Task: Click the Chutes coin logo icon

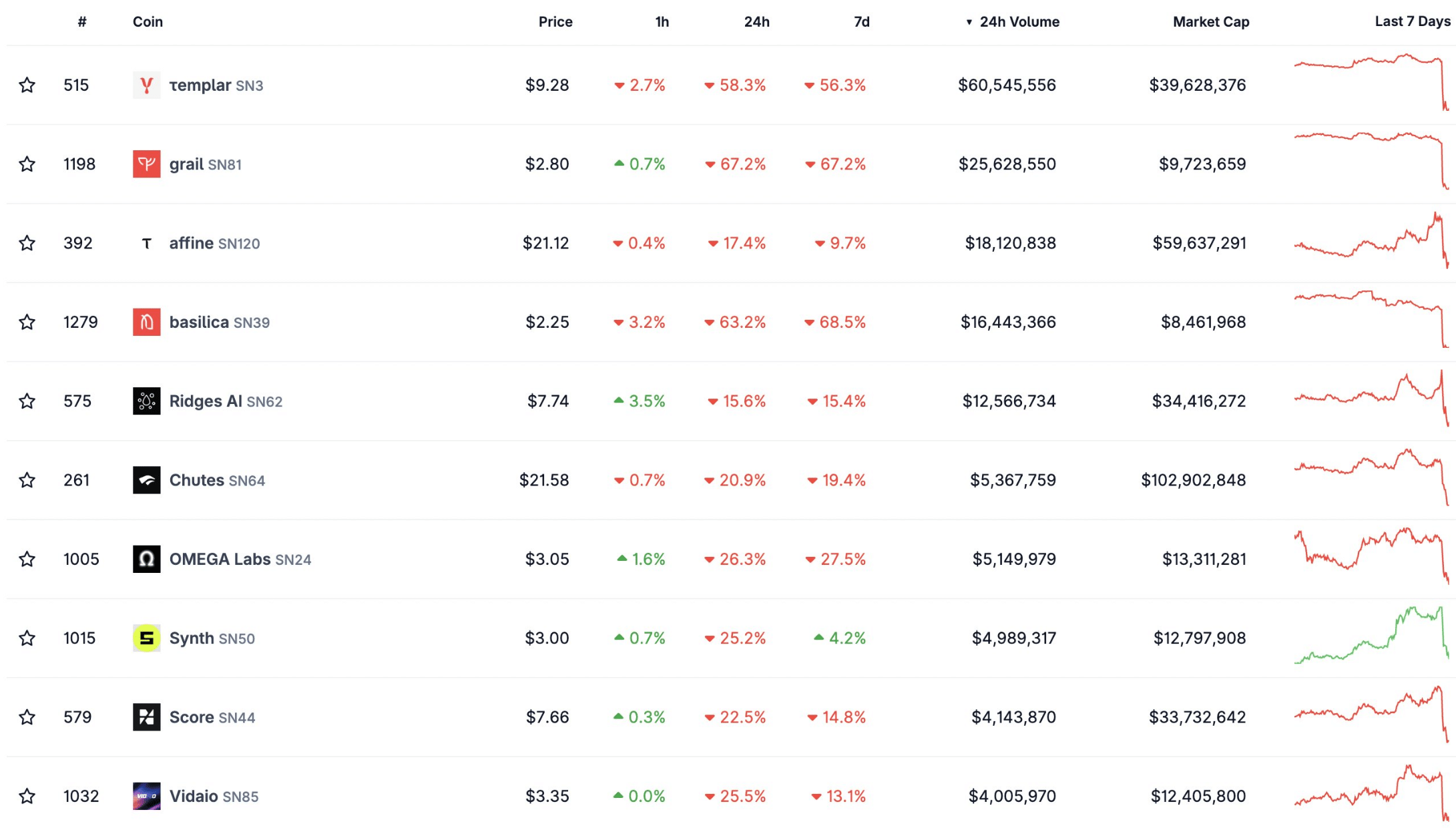Action: click(x=146, y=480)
